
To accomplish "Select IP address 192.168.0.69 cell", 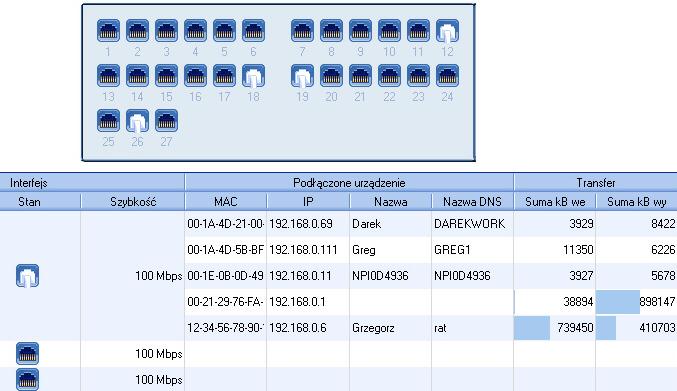I will tap(308, 224).
